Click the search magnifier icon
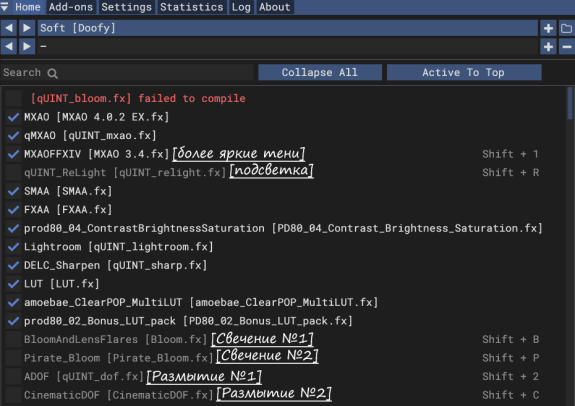This screenshot has width=575, height=406. [52, 73]
